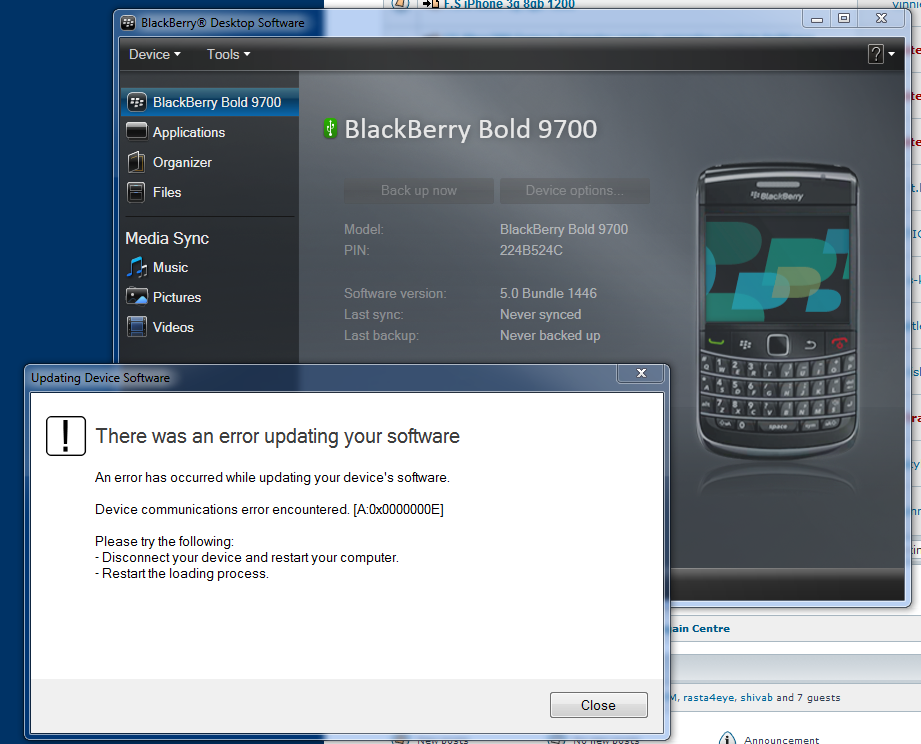
Task: Click the Device options button
Action: [x=574, y=191]
